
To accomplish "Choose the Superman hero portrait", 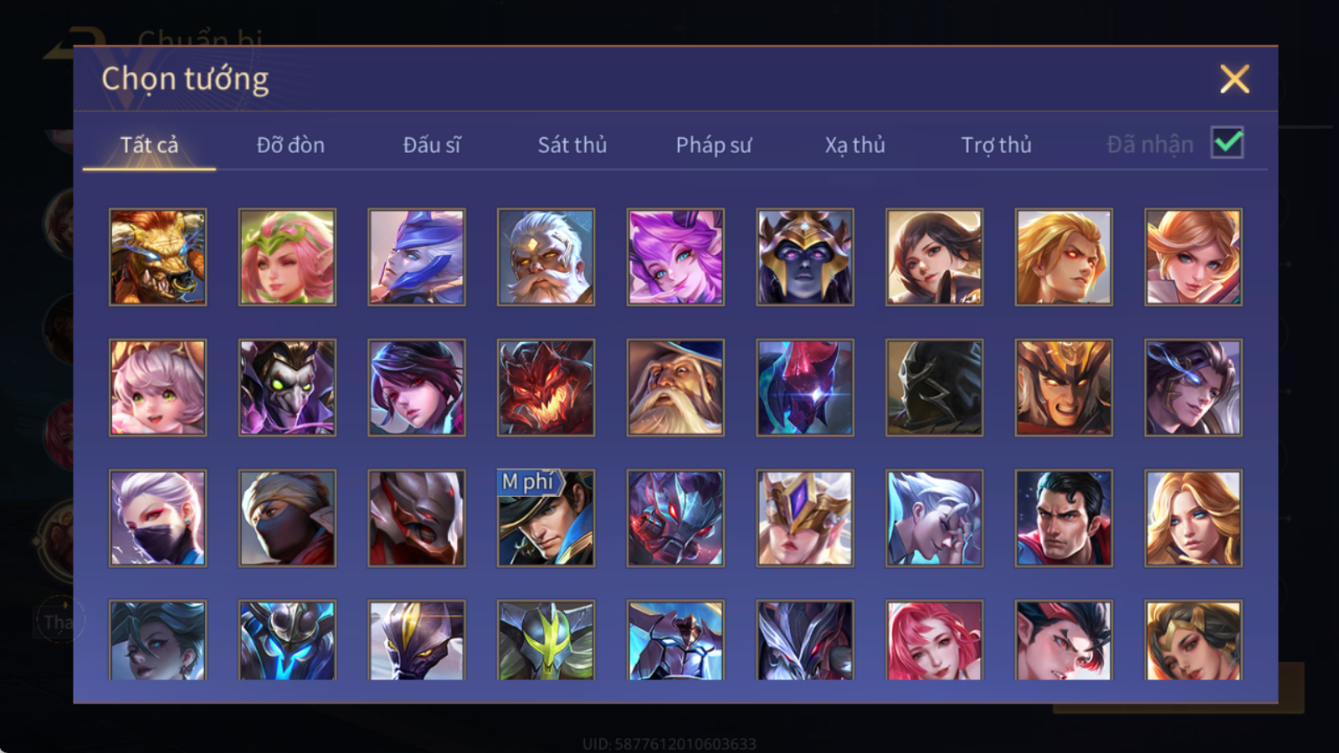I will (1064, 519).
